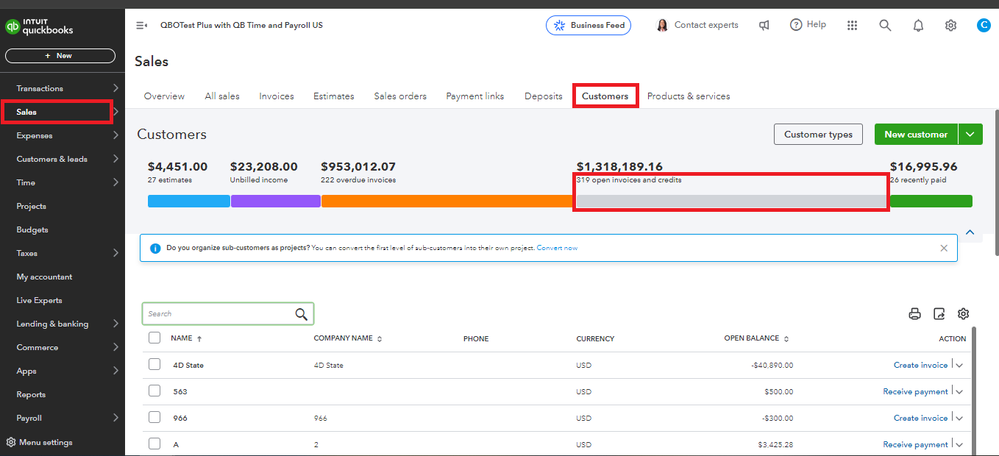
Task: Check the 4D State customer checkbox
Action: click(154, 365)
